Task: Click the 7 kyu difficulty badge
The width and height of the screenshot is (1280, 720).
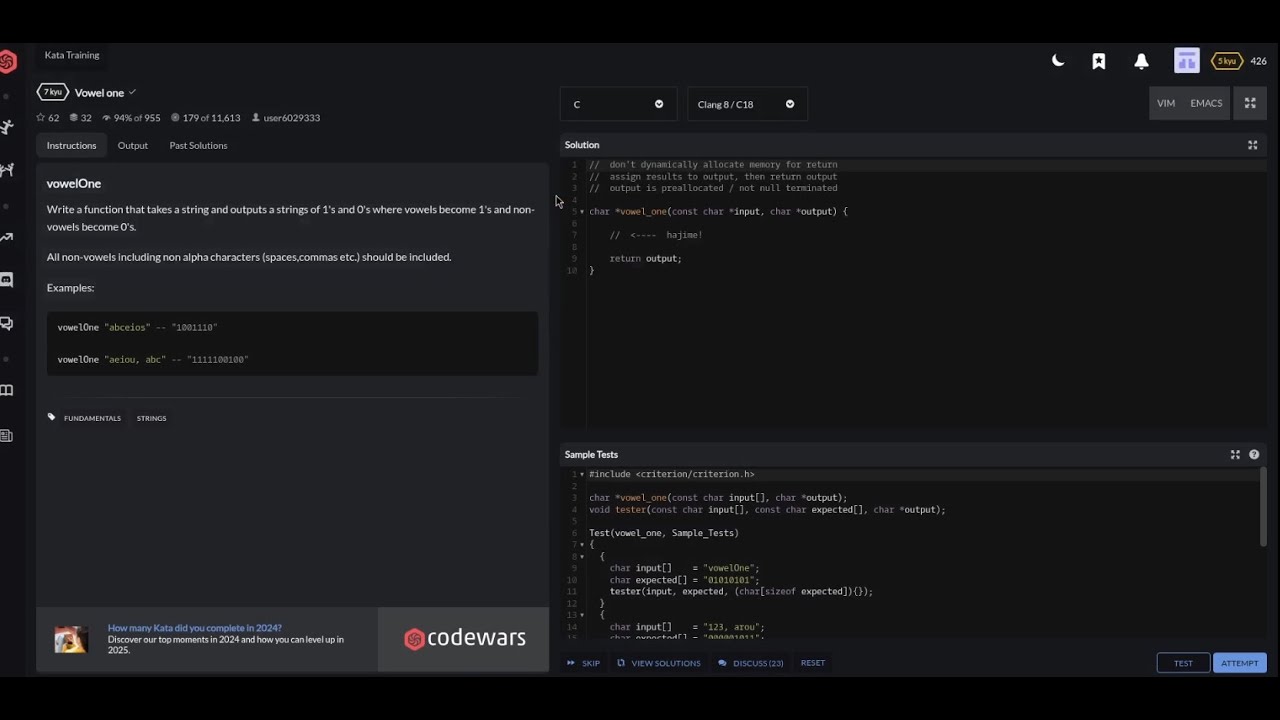Action: pyautogui.click(x=53, y=92)
